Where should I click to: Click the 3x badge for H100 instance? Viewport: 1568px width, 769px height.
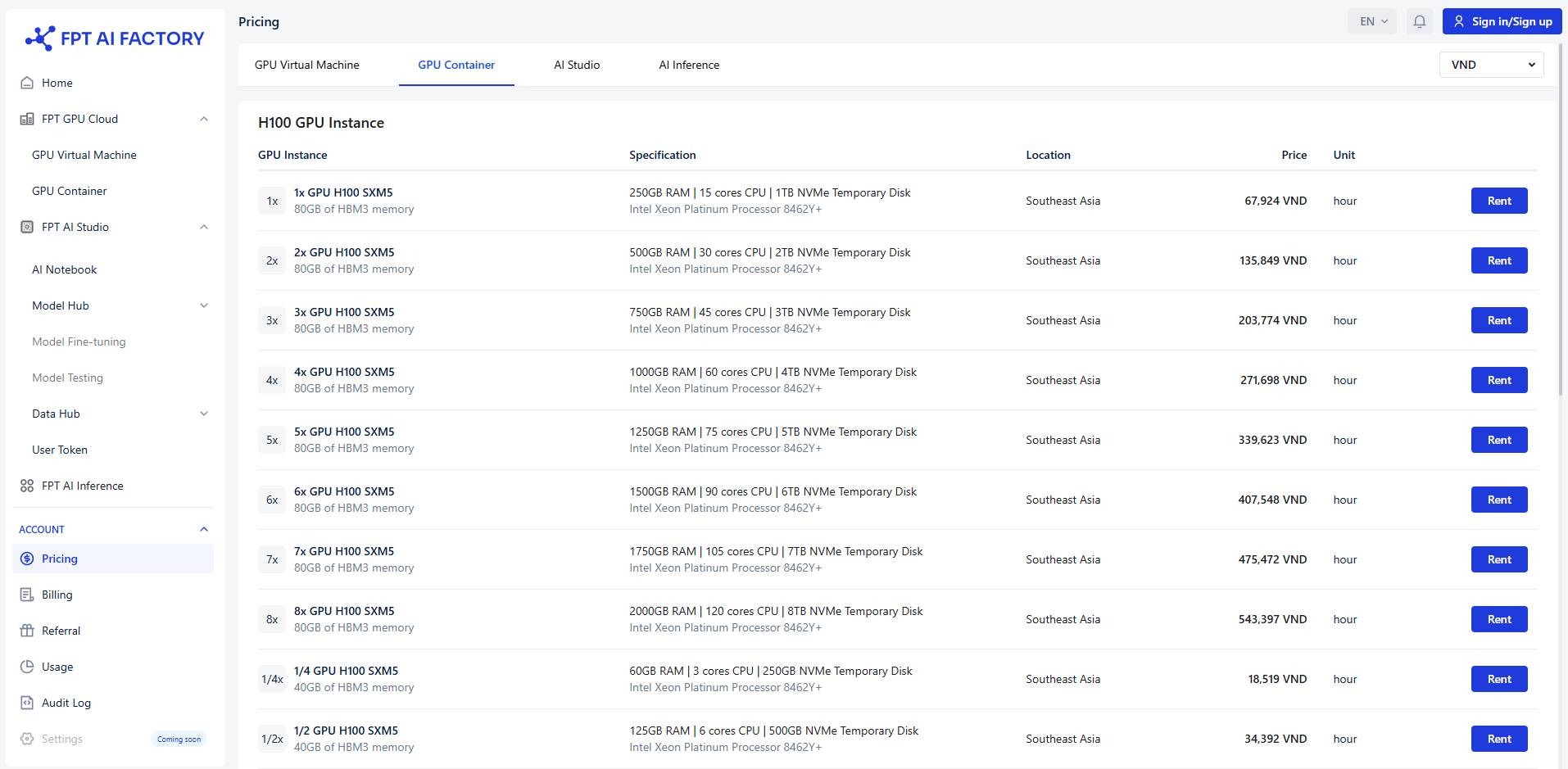[x=272, y=320]
